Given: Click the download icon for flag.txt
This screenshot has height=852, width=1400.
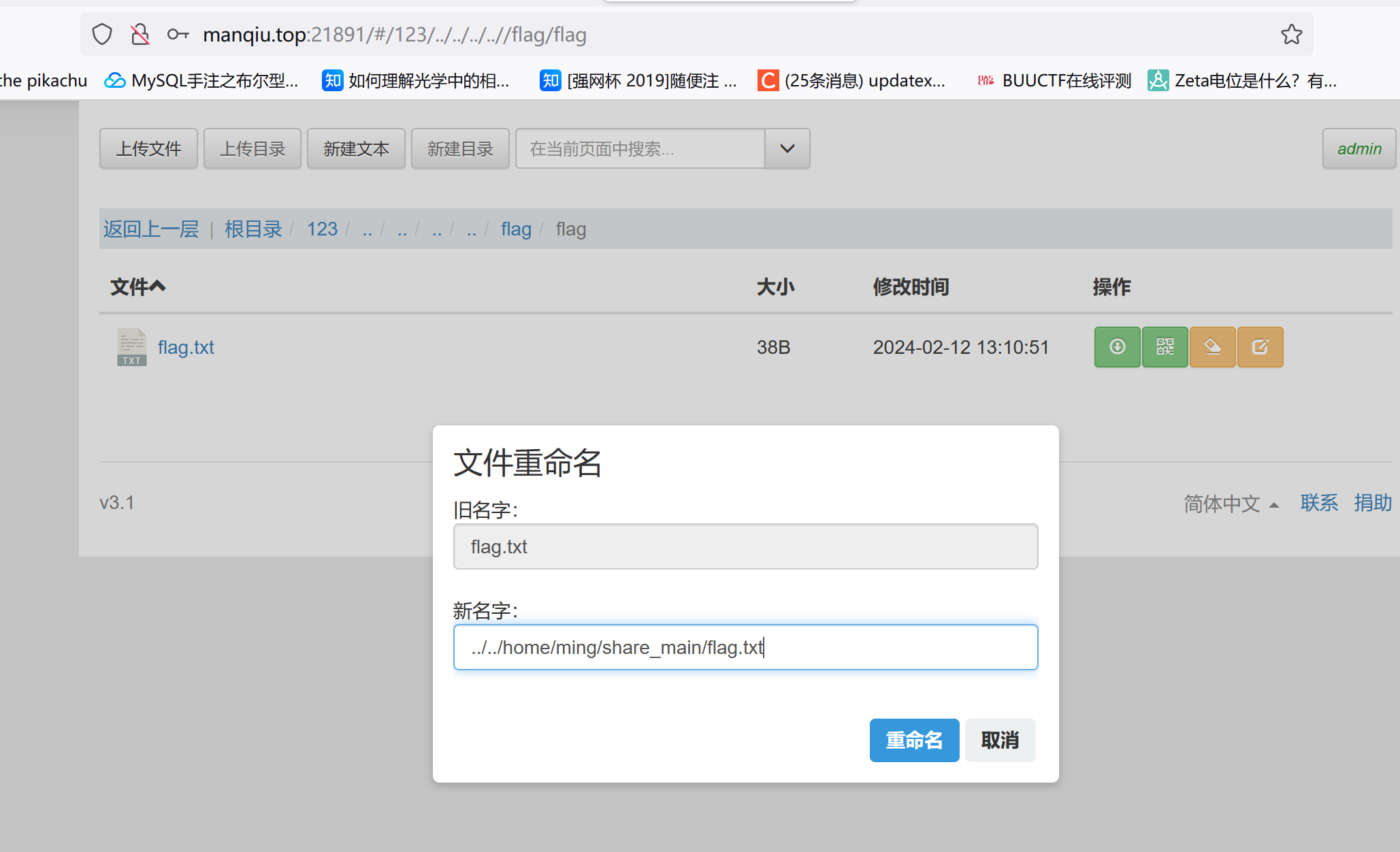Looking at the screenshot, I should [1117, 347].
